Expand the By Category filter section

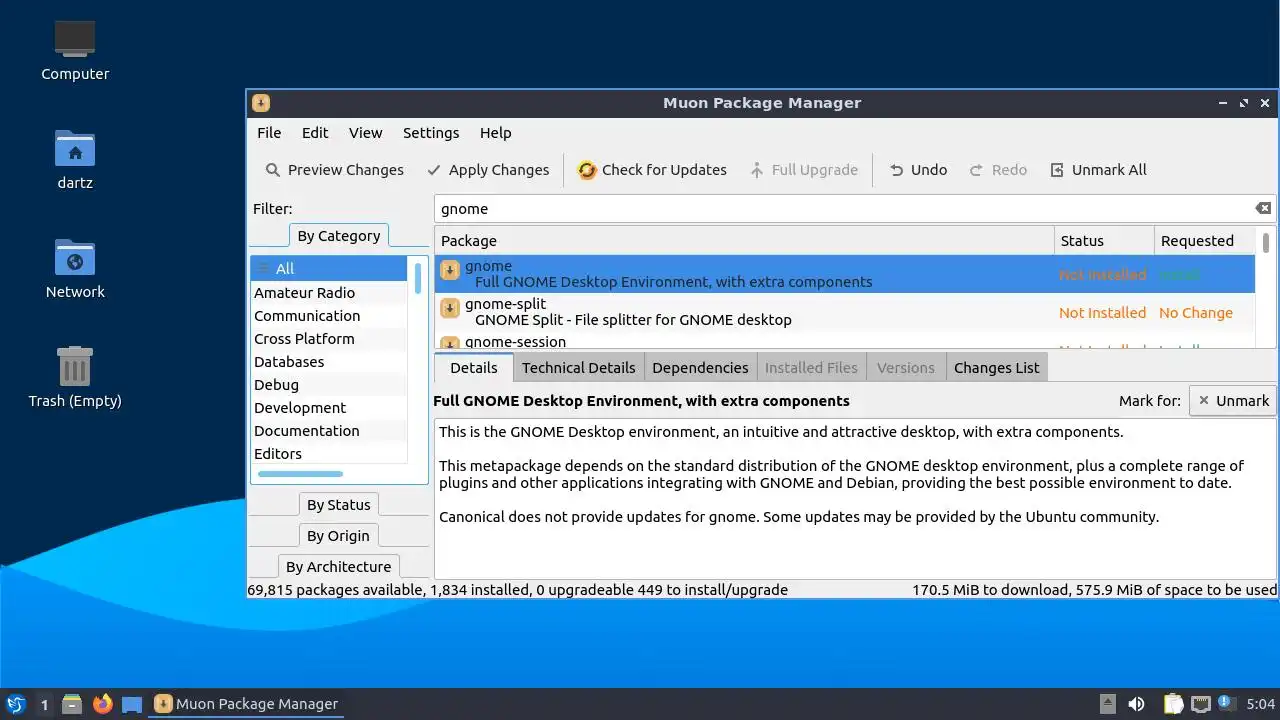339,236
